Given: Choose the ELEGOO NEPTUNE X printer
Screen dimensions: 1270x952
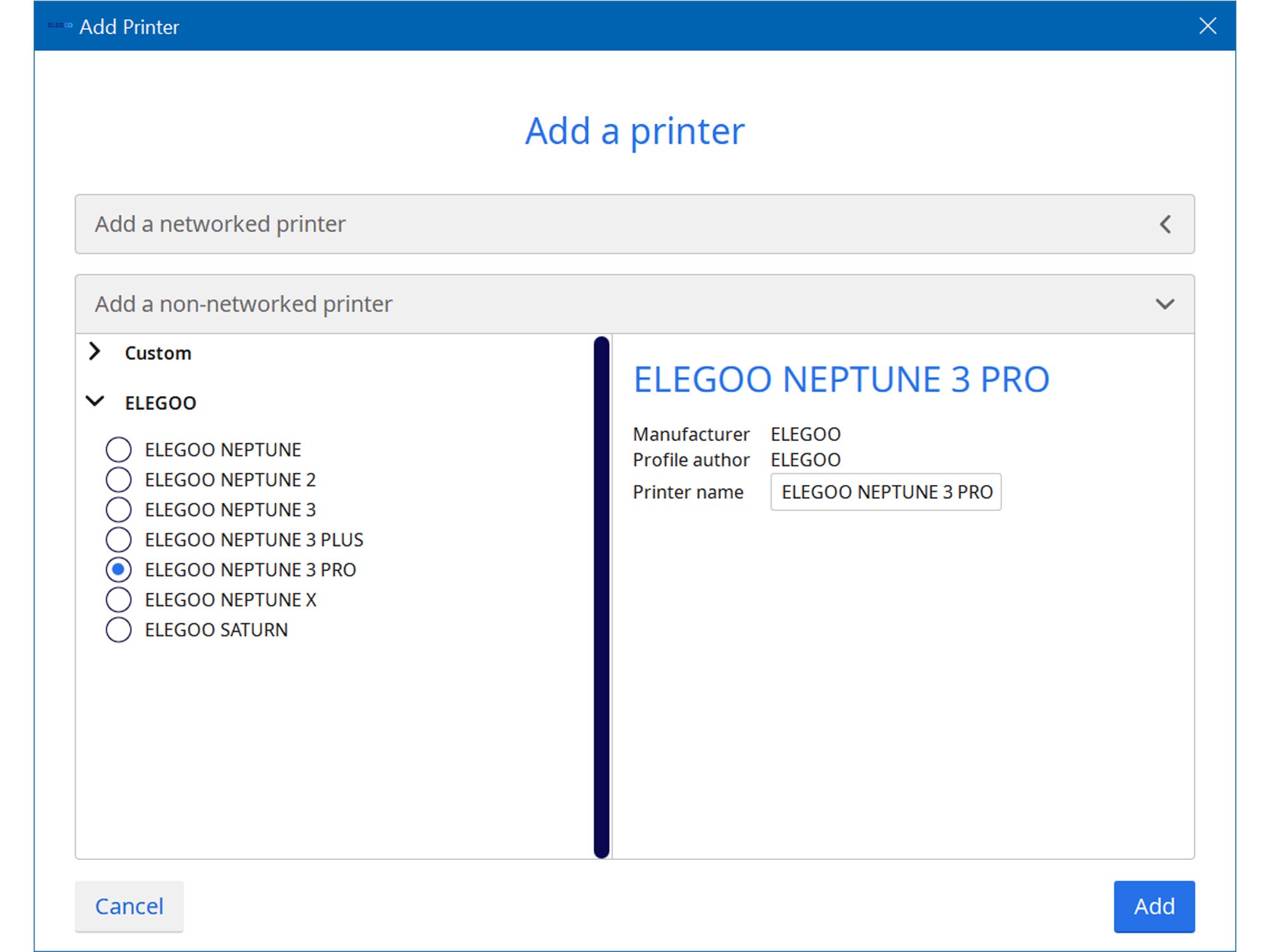Looking at the screenshot, I should (119, 599).
